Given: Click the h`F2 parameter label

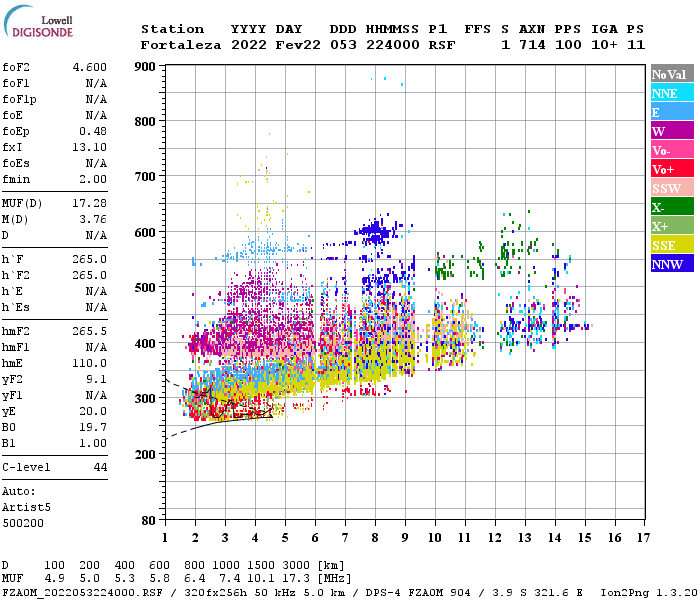Looking at the screenshot, I should coord(16,276).
